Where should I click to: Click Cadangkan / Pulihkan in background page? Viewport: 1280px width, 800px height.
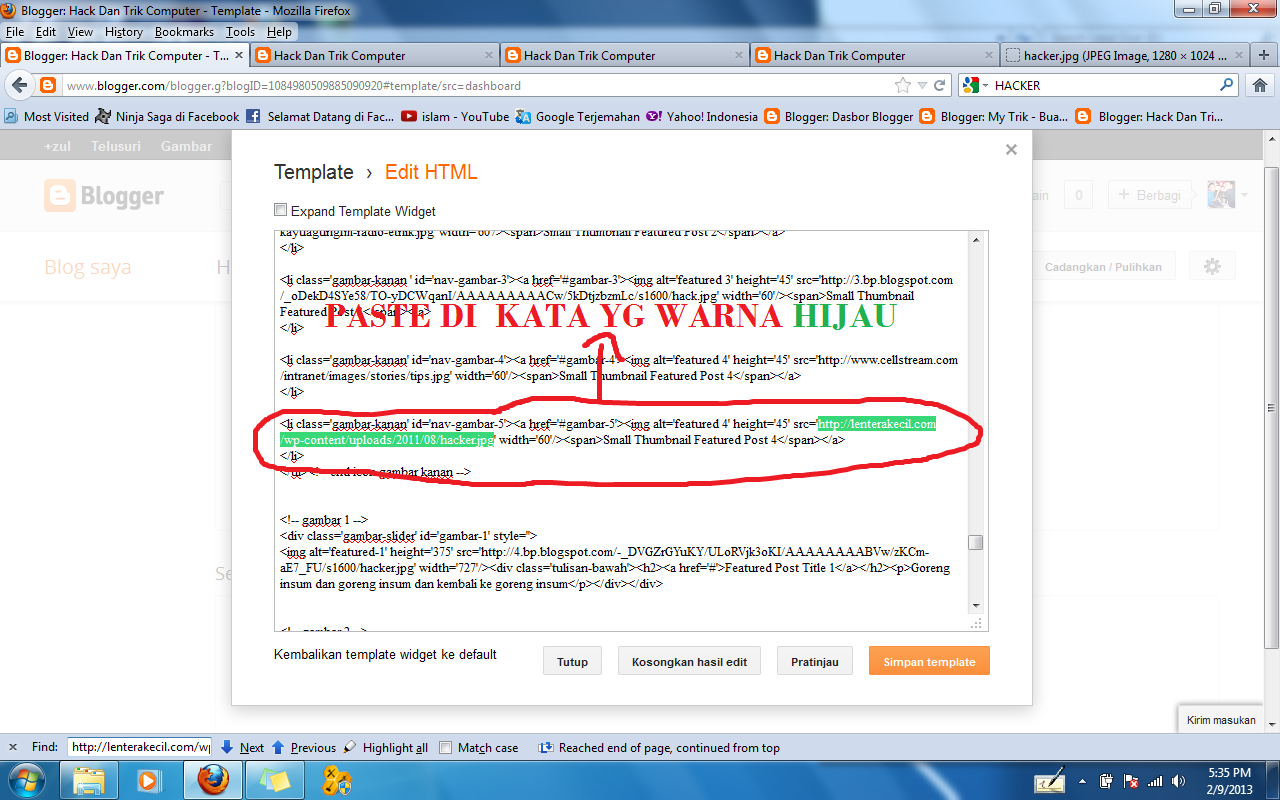(1103, 267)
